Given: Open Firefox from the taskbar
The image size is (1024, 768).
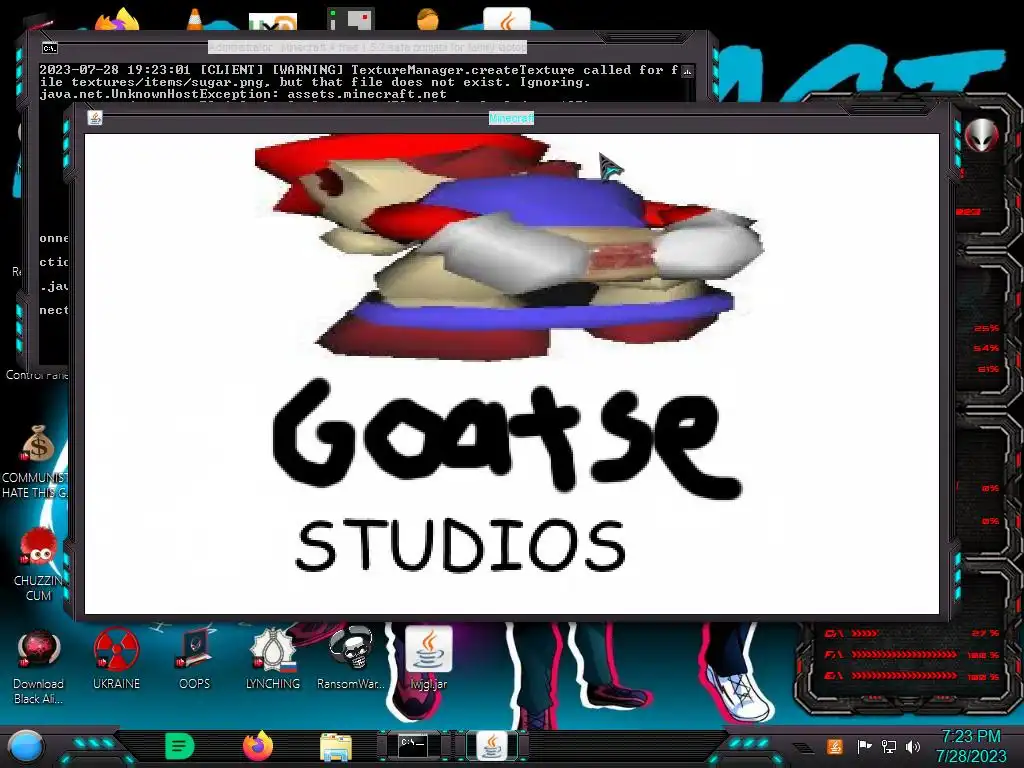Looking at the screenshot, I should coord(257,746).
